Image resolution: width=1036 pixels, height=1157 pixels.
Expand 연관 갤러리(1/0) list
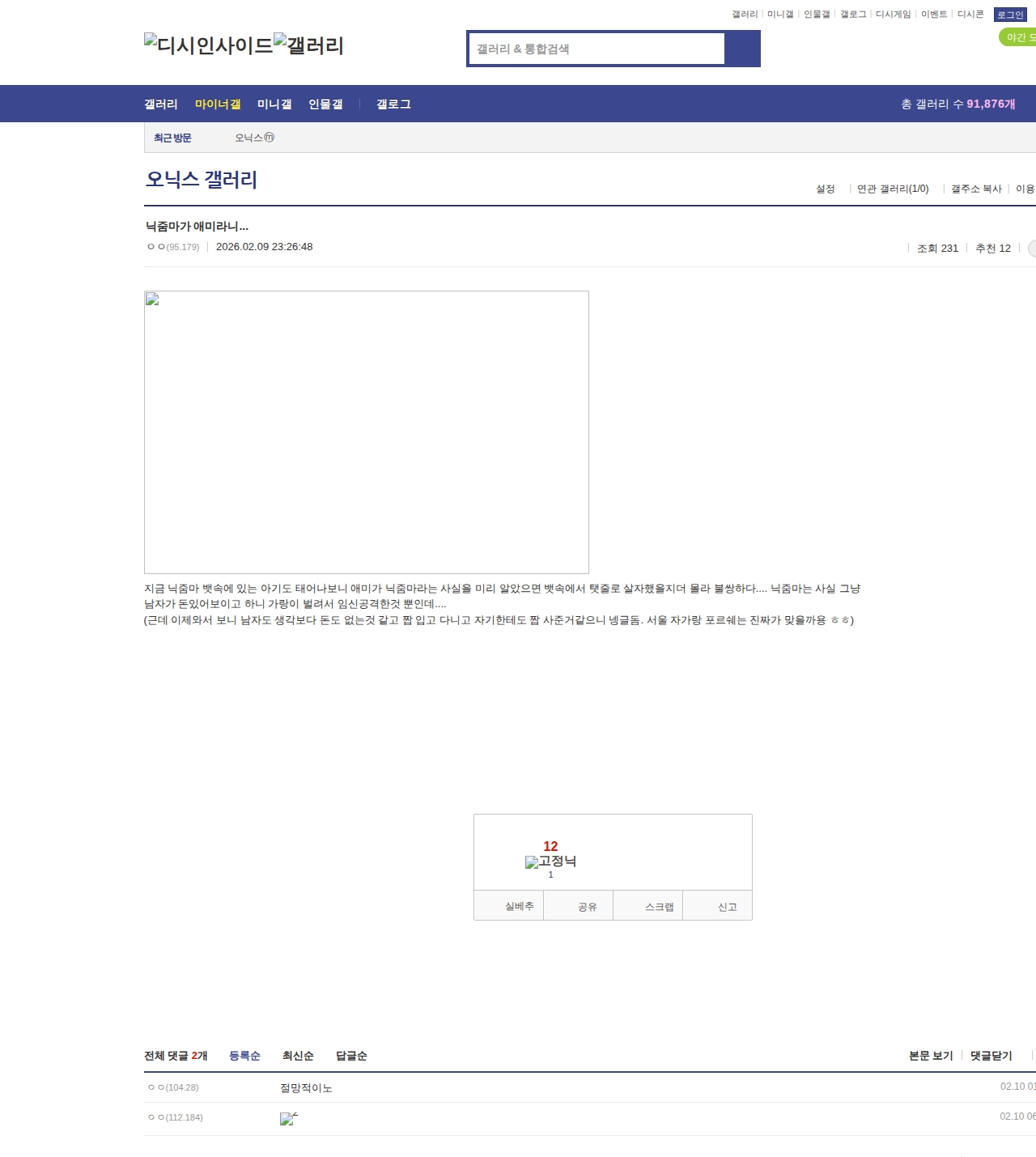(892, 189)
